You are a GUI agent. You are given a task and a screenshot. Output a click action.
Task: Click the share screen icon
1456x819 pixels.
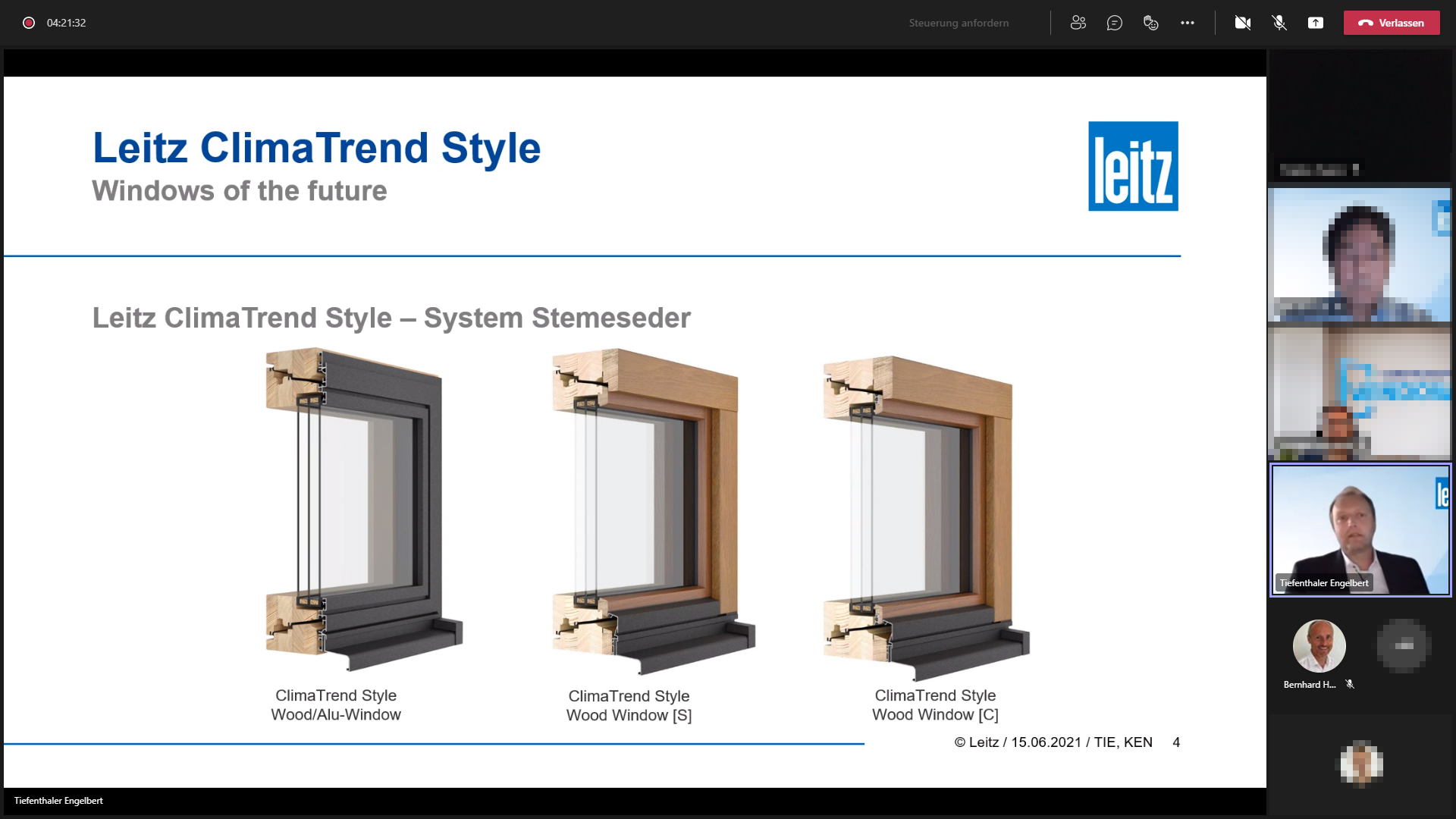coord(1316,22)
